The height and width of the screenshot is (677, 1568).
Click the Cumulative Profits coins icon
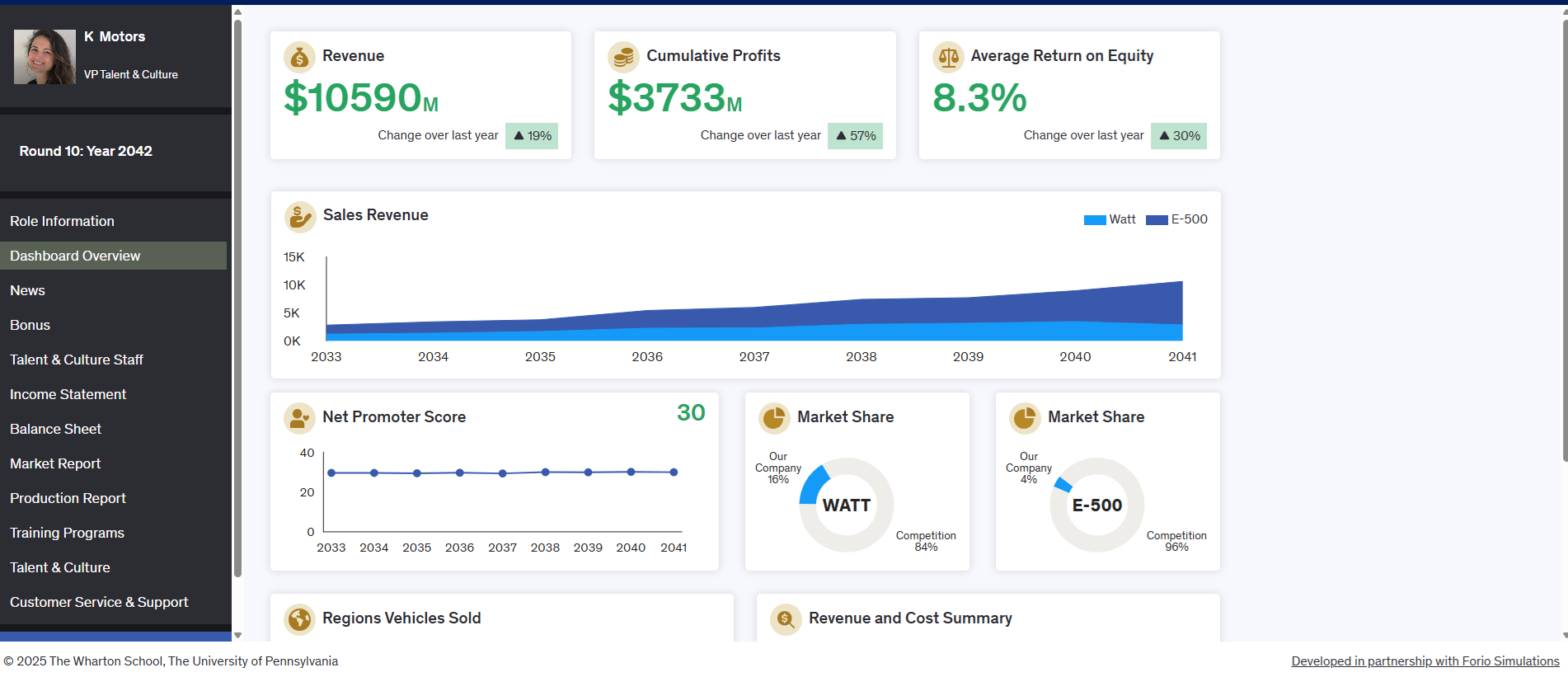623,57
